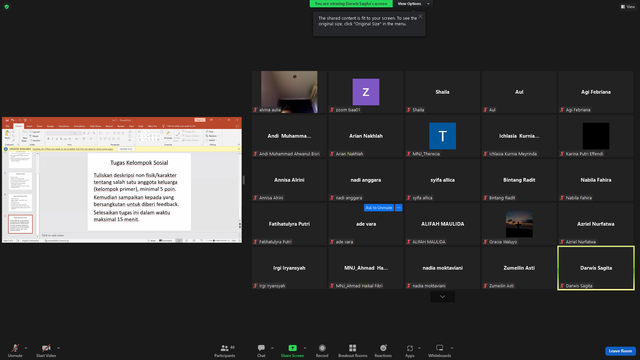Open the Apps icon in toolbar
This screenshot has height=360, width=640.
tap(409, 348)
